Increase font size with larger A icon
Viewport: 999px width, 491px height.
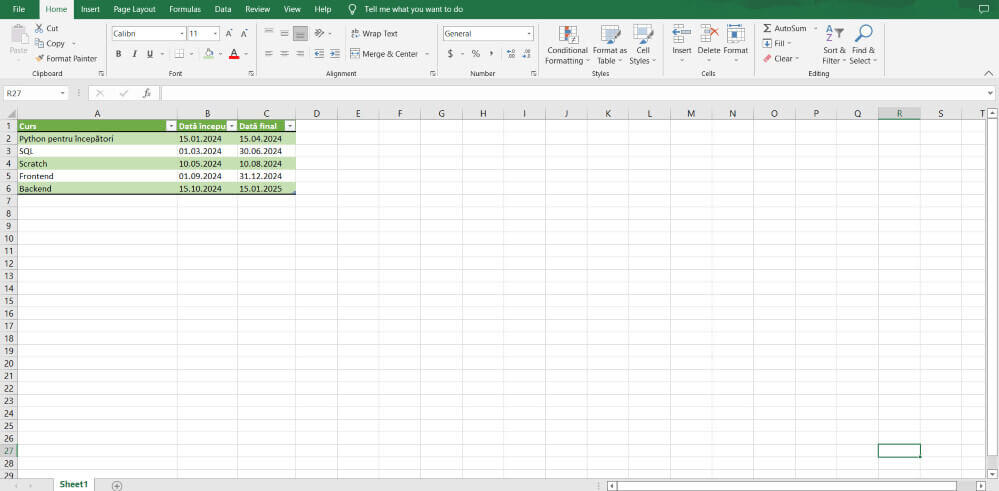229,34
